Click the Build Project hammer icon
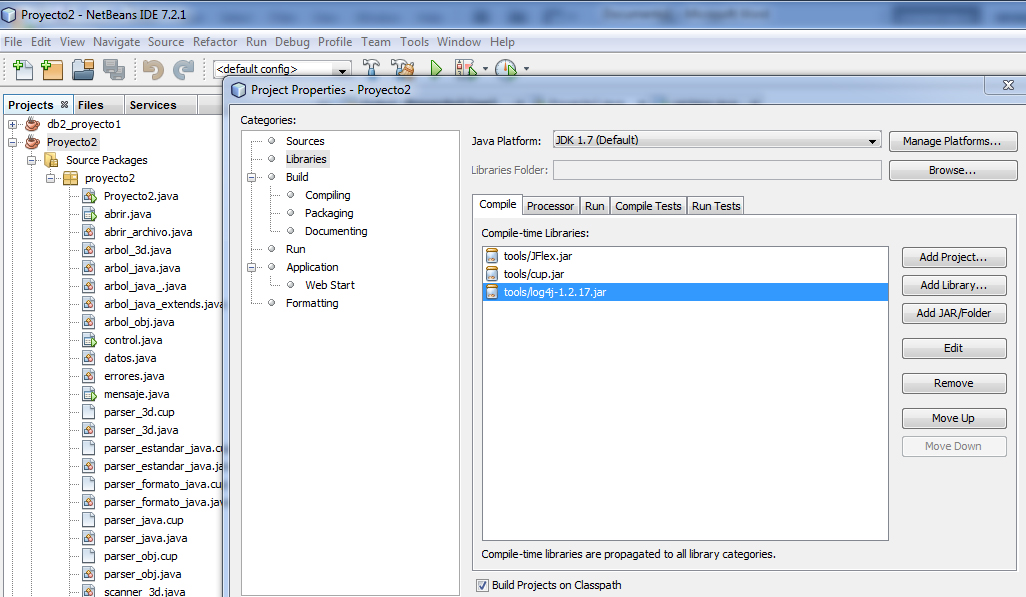The width and height of the screenshot is (1026, 597). 371,69
